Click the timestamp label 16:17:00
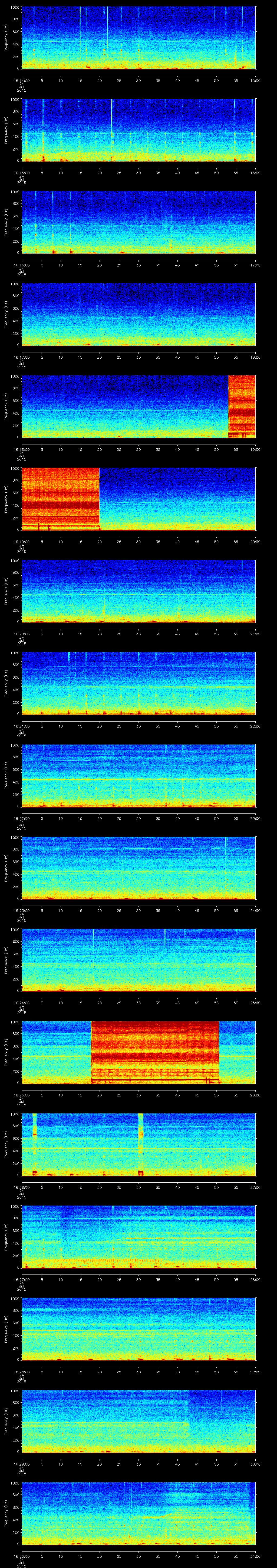Screen dimensions: 277x1568 (21, 357)
